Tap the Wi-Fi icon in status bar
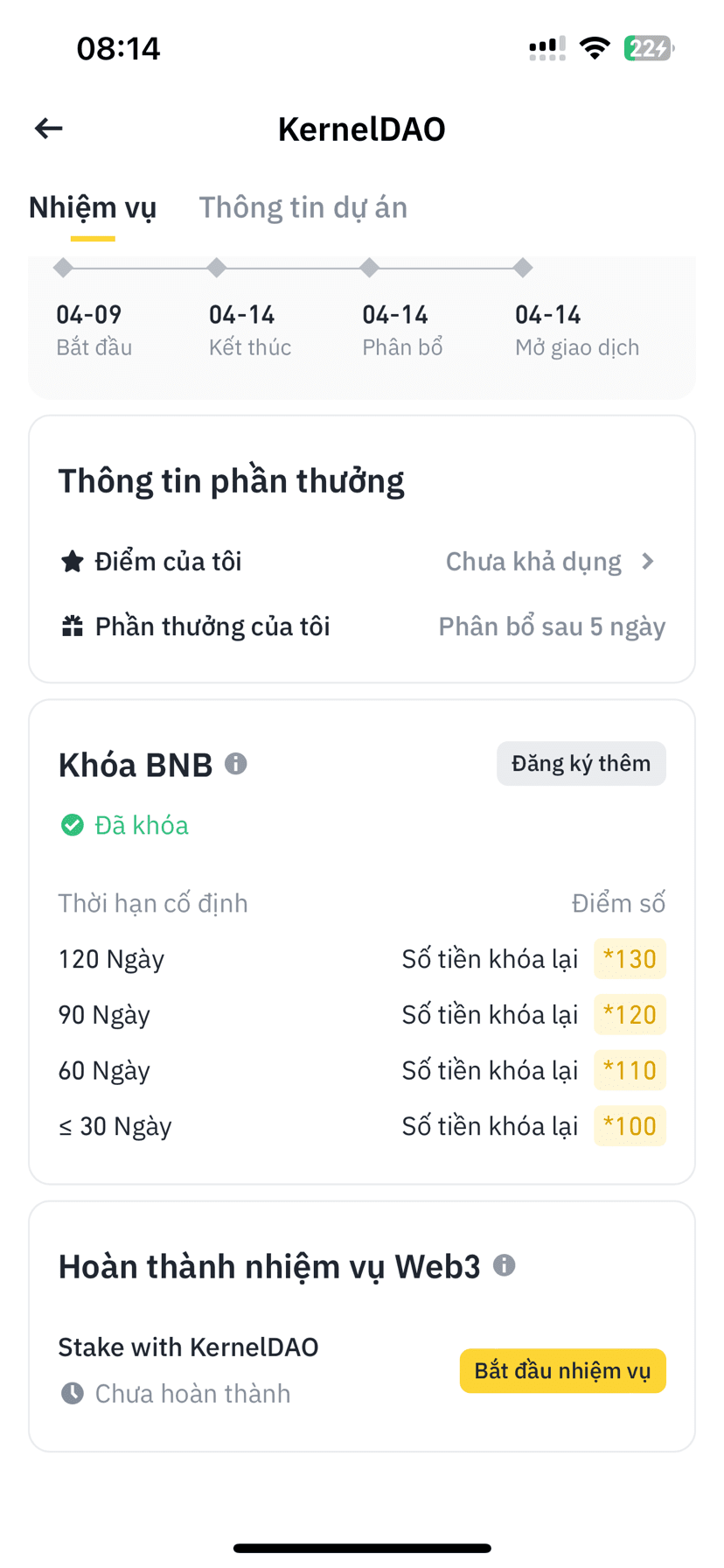This screenshot has width=724, height=1568. [x=595, y=48]
